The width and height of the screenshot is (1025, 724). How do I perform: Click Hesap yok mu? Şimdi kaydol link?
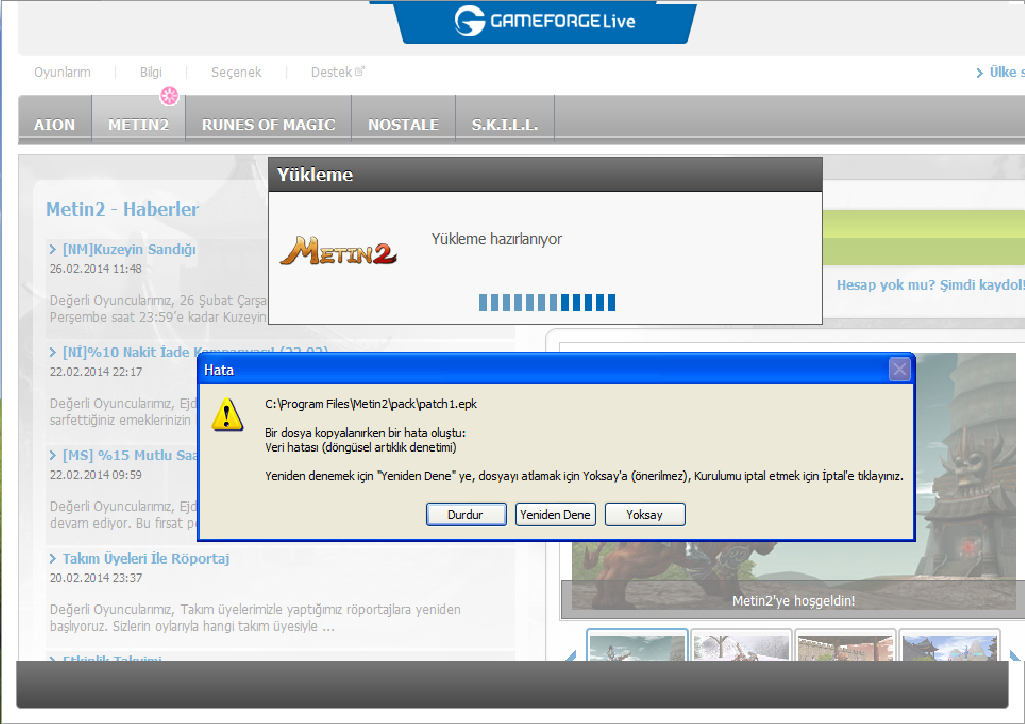[931, 285]
